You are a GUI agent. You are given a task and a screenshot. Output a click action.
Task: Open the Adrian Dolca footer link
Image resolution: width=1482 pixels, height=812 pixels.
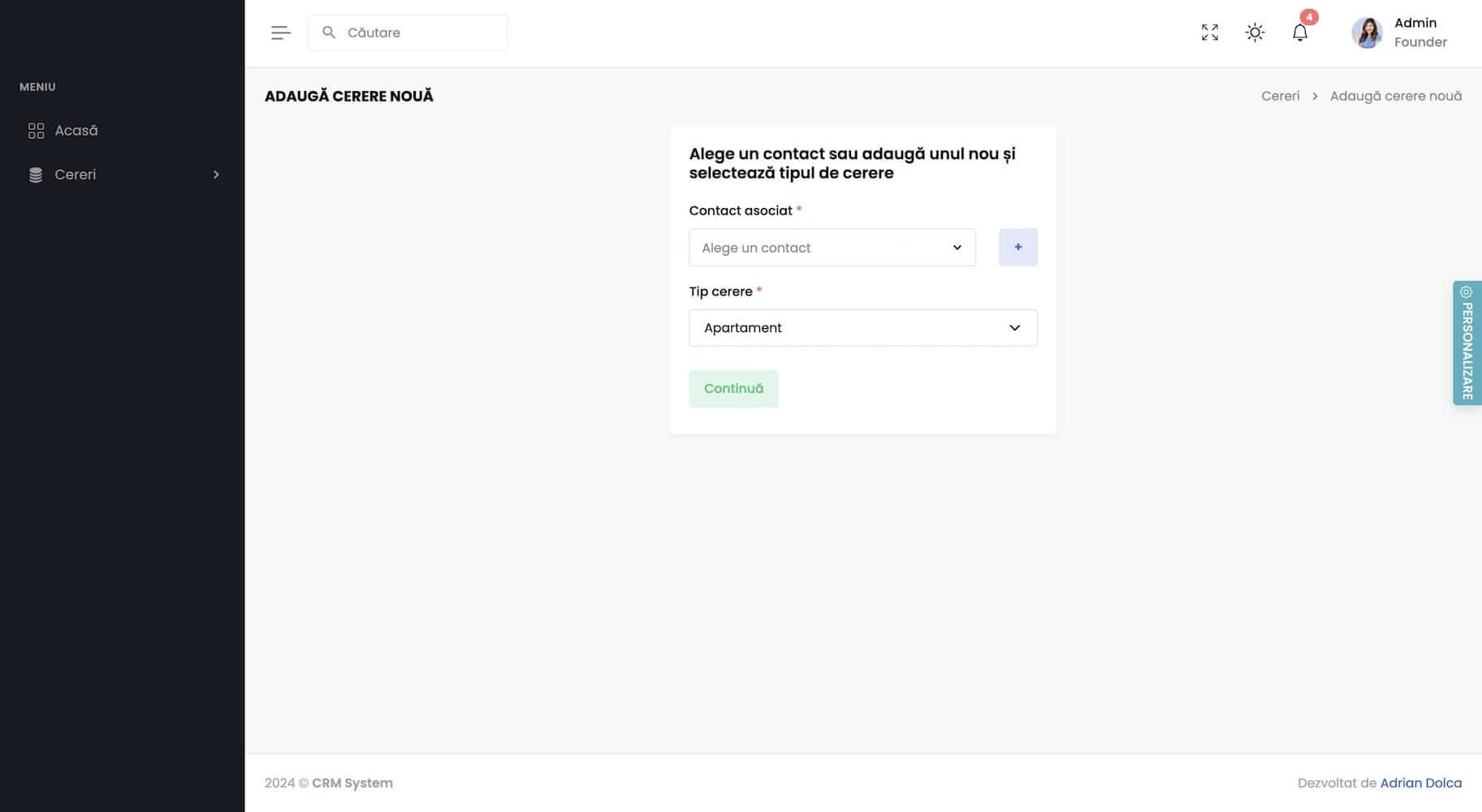click(x=1420, y=783)
